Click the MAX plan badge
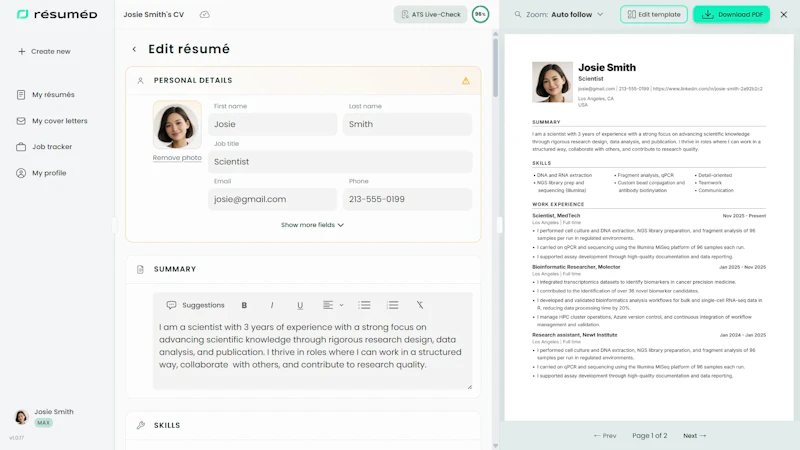 [43, 422]
